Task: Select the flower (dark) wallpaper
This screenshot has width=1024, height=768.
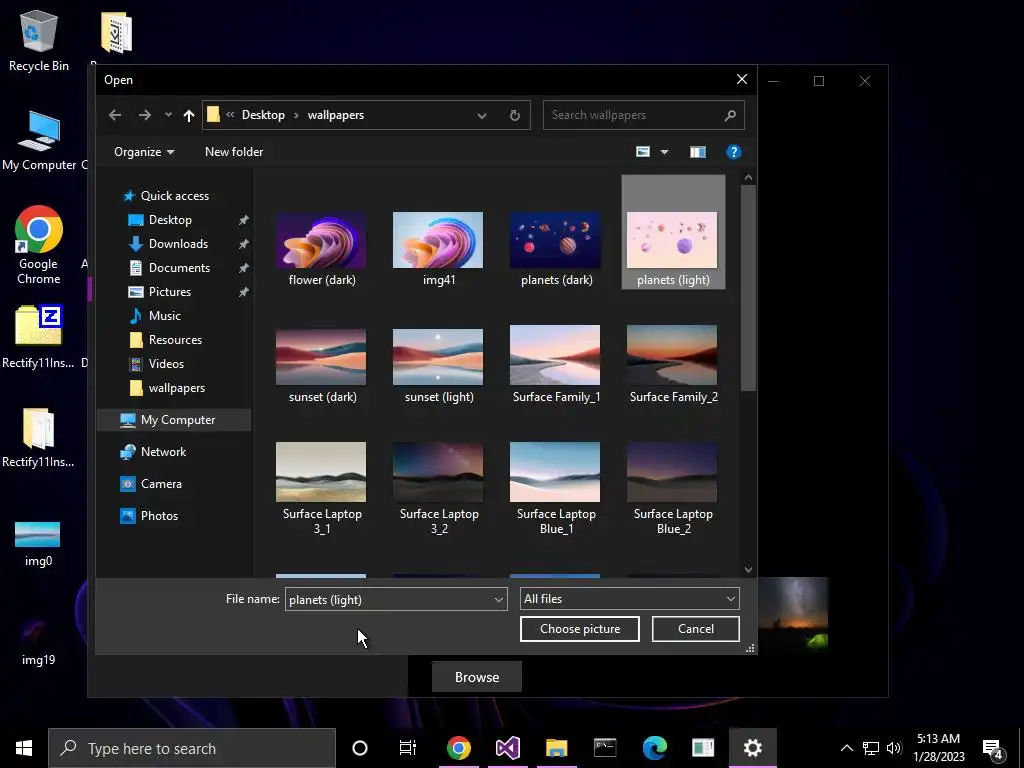Action: click(321, 248)
